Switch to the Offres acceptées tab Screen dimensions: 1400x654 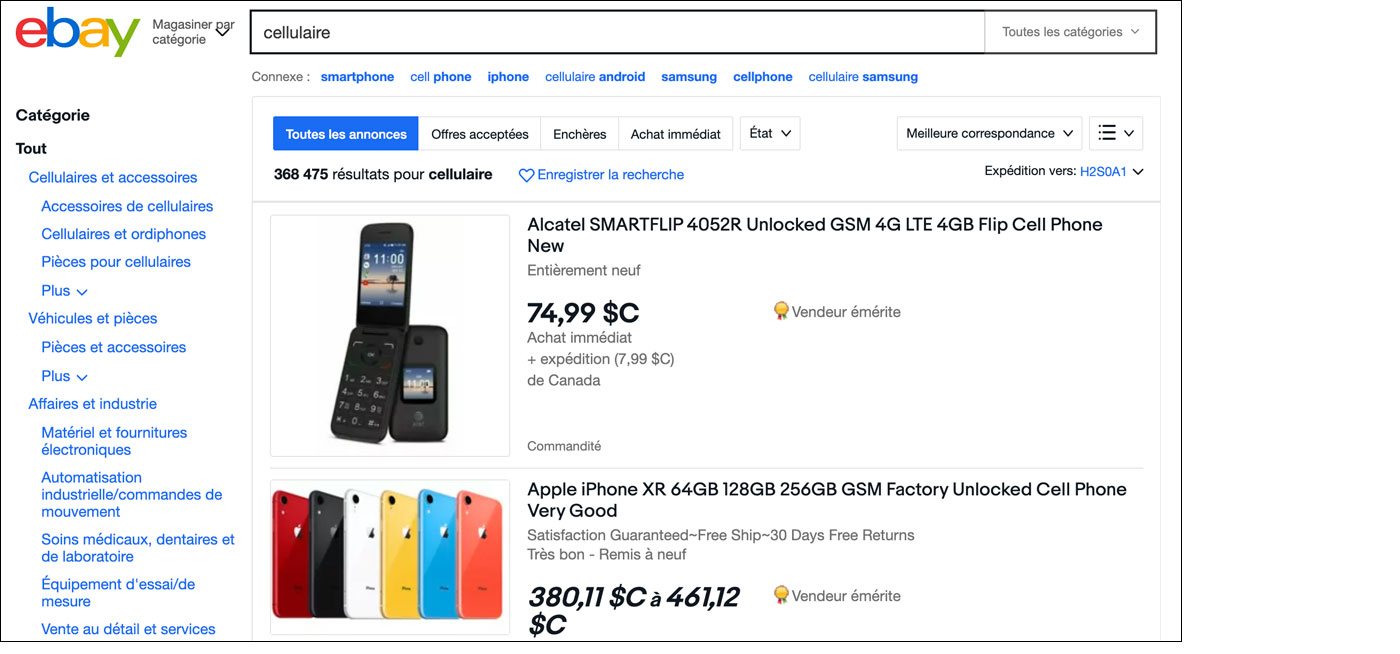[x=480, y=134]
